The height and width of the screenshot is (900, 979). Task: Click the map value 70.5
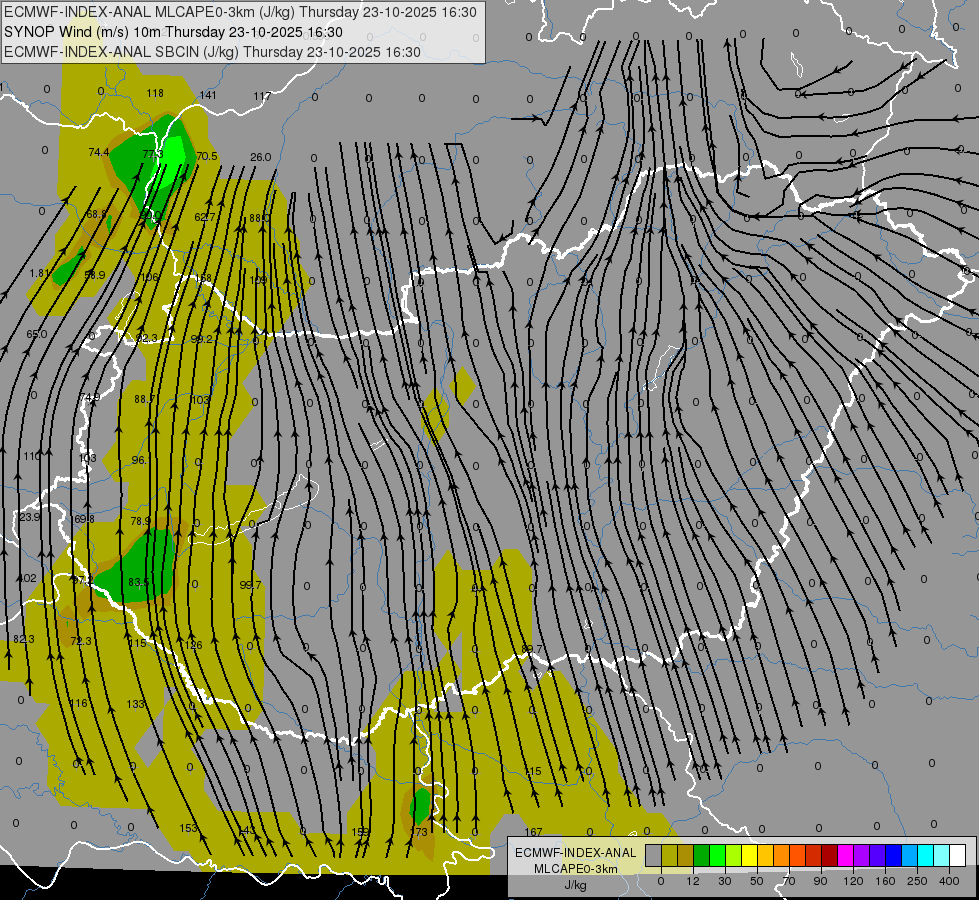(x=207, y=156)
